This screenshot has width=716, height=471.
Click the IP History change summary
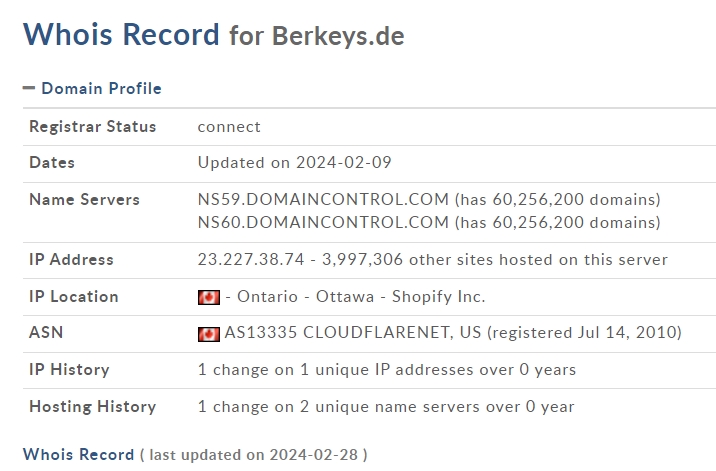pos(387,370)
